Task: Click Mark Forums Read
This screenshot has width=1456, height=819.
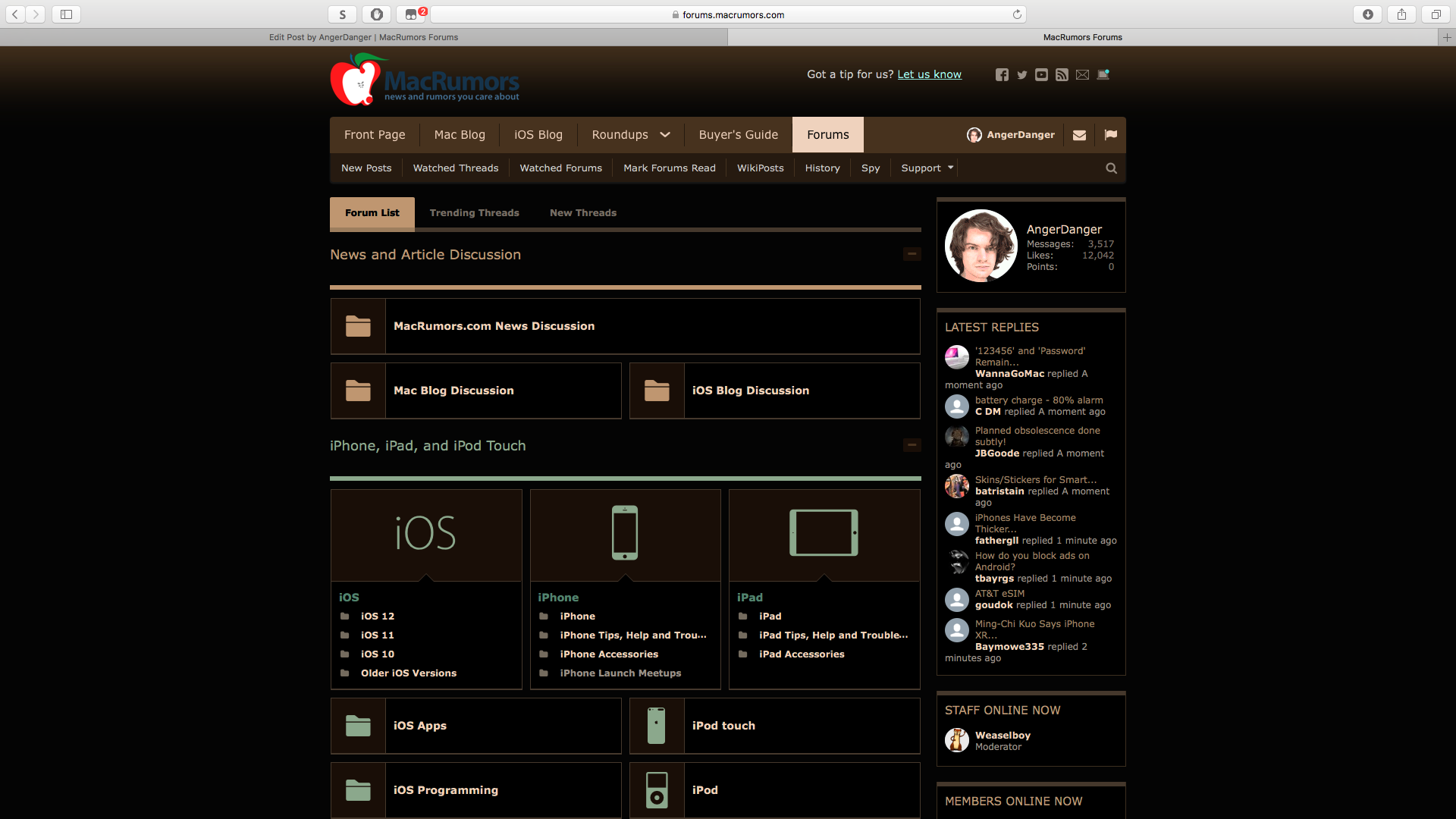Action: pos(670,168)
